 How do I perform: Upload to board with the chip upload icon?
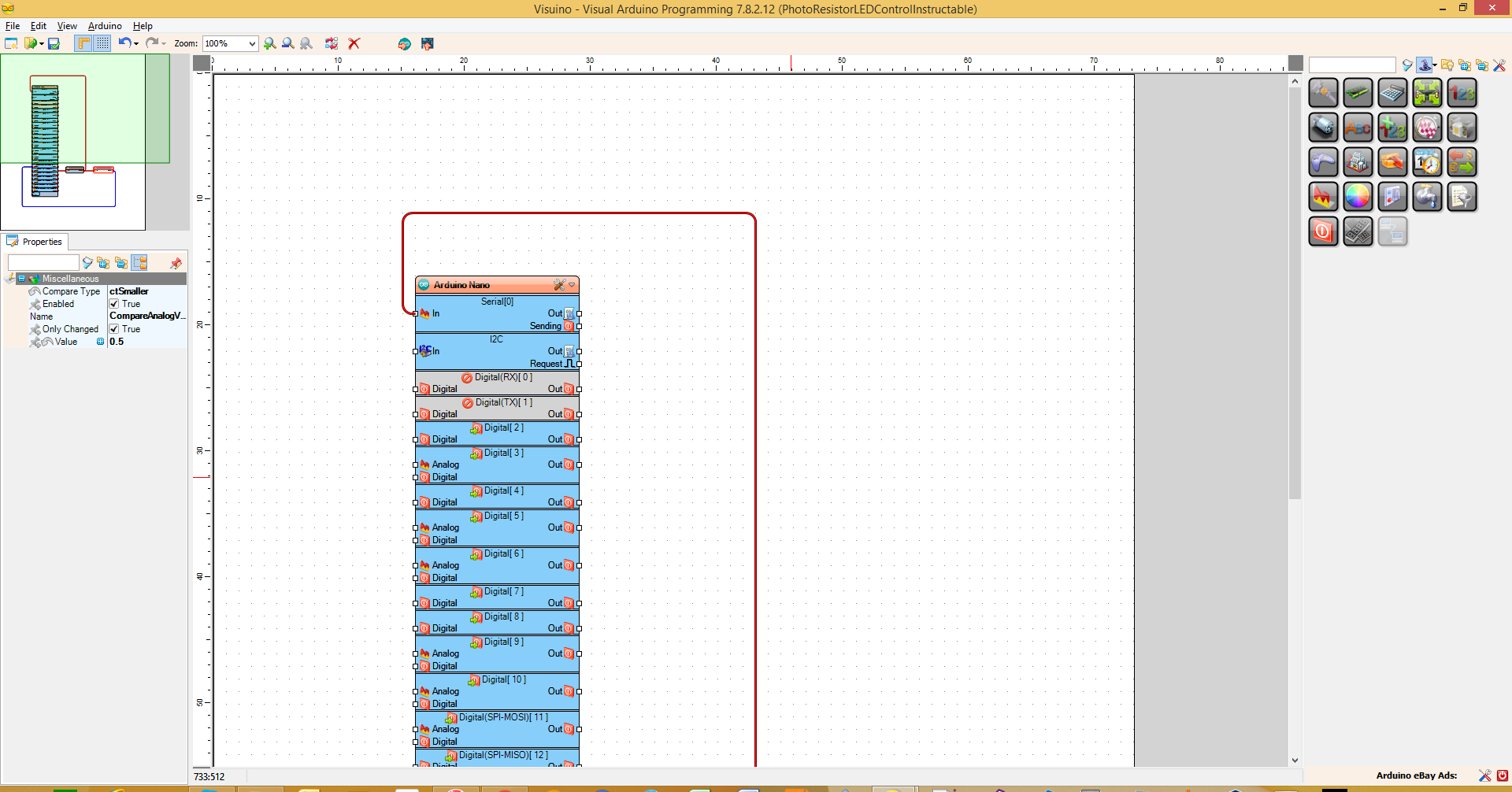point(428,44)
